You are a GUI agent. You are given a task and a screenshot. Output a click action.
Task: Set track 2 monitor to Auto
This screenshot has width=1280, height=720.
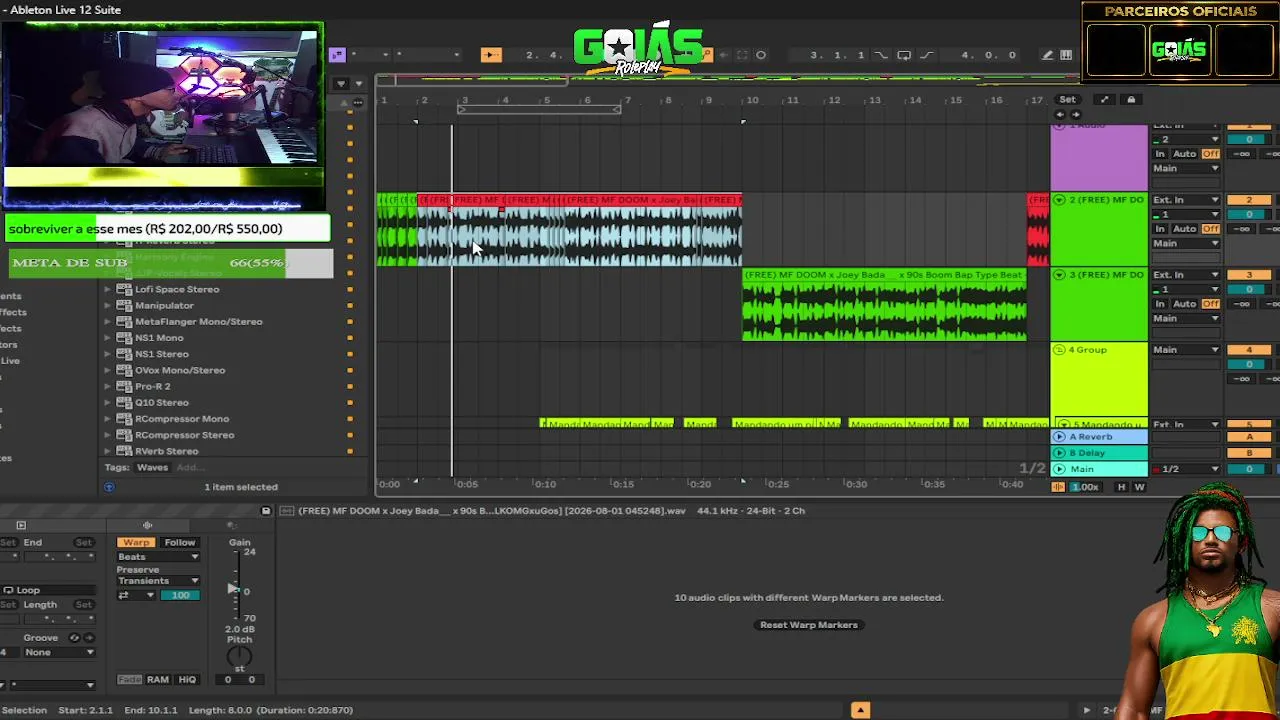(1184, 229)
